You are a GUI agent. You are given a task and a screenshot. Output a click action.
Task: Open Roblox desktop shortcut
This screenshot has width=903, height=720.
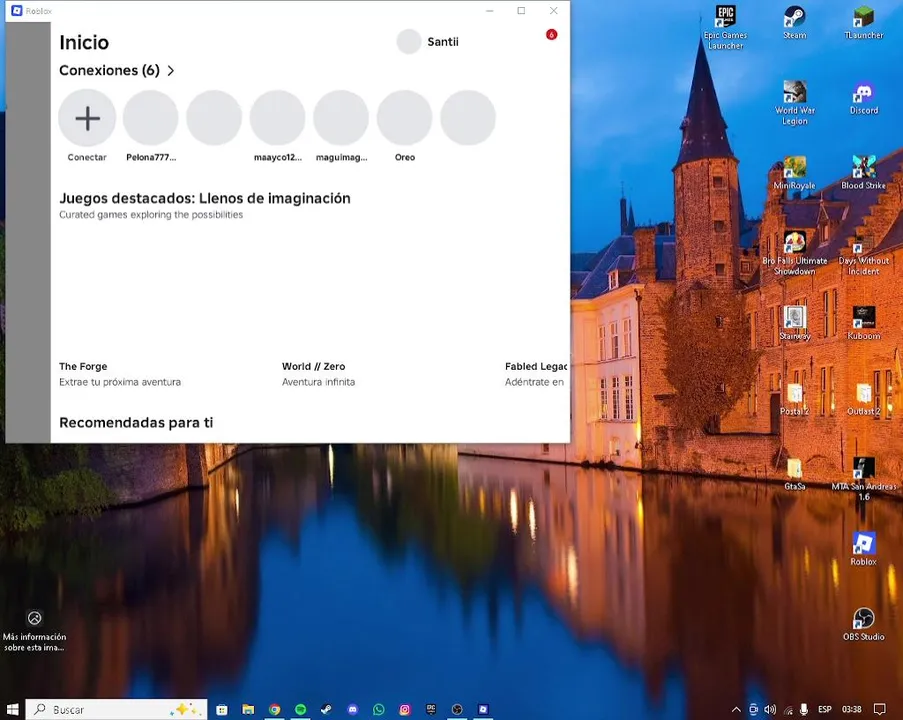[863, 548]
